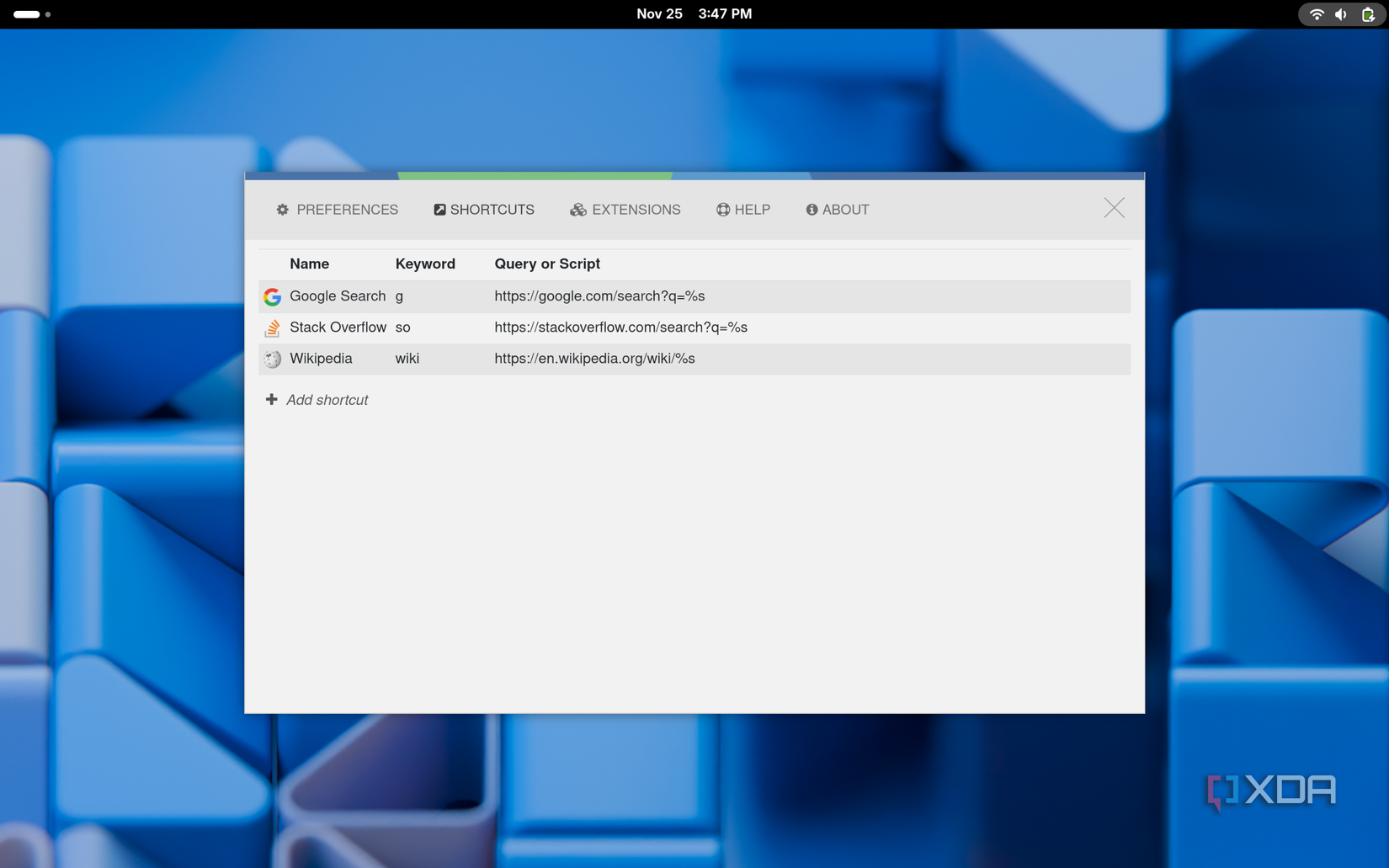This screenshot has width=1389, height=868.
Task: Click the plus icon before Add shortcut
Action: click(271, 399)
